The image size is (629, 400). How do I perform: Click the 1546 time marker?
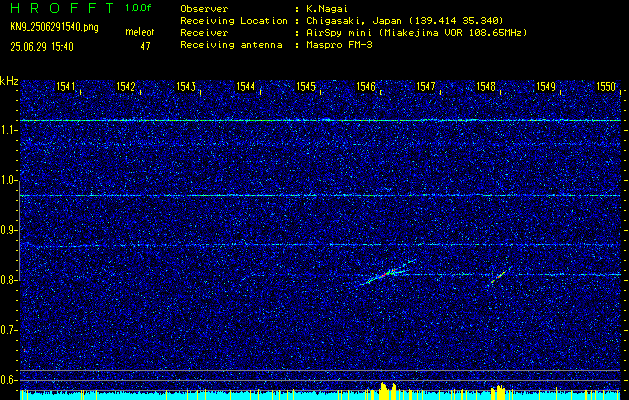[x=365, y=86]
